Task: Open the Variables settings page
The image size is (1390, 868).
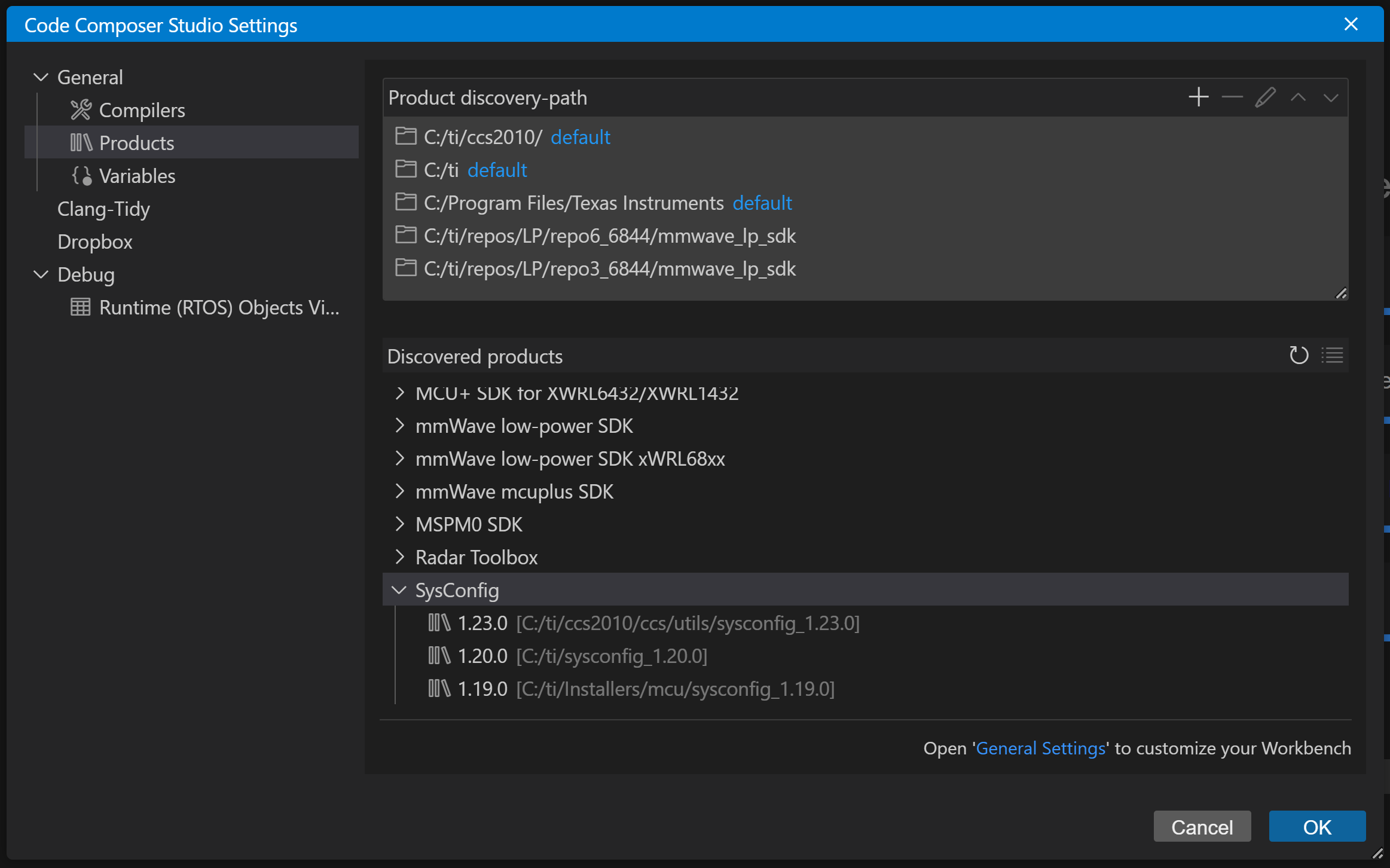Action: pos(137,176)
